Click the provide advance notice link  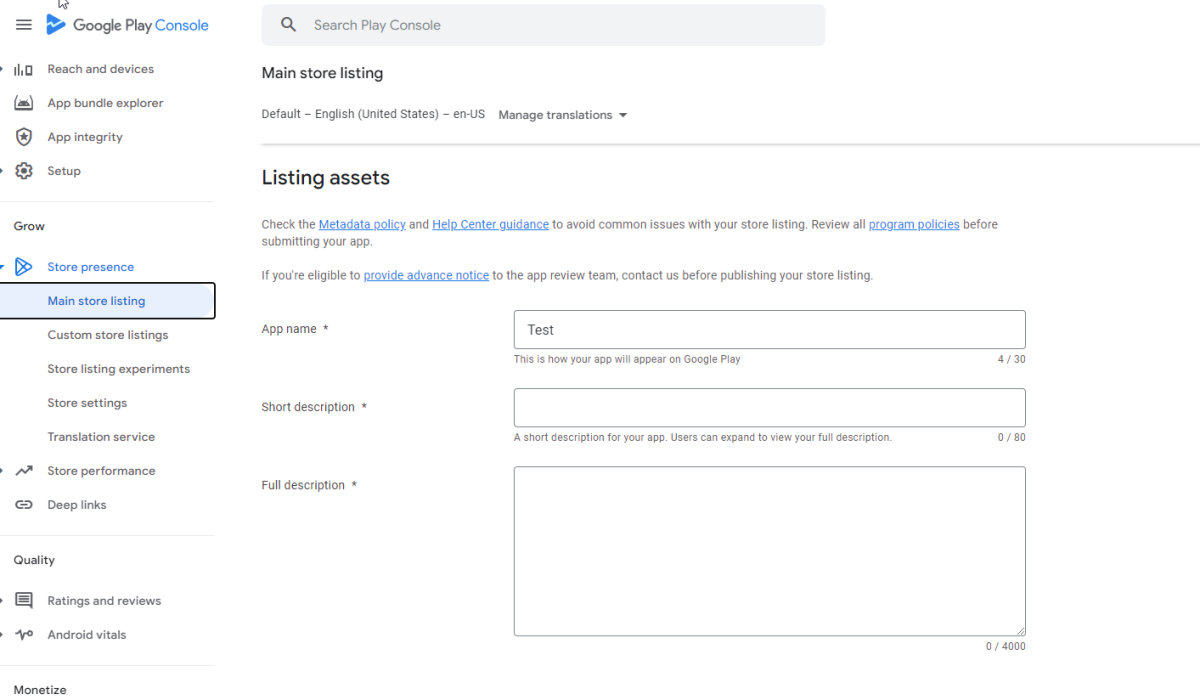426,275
